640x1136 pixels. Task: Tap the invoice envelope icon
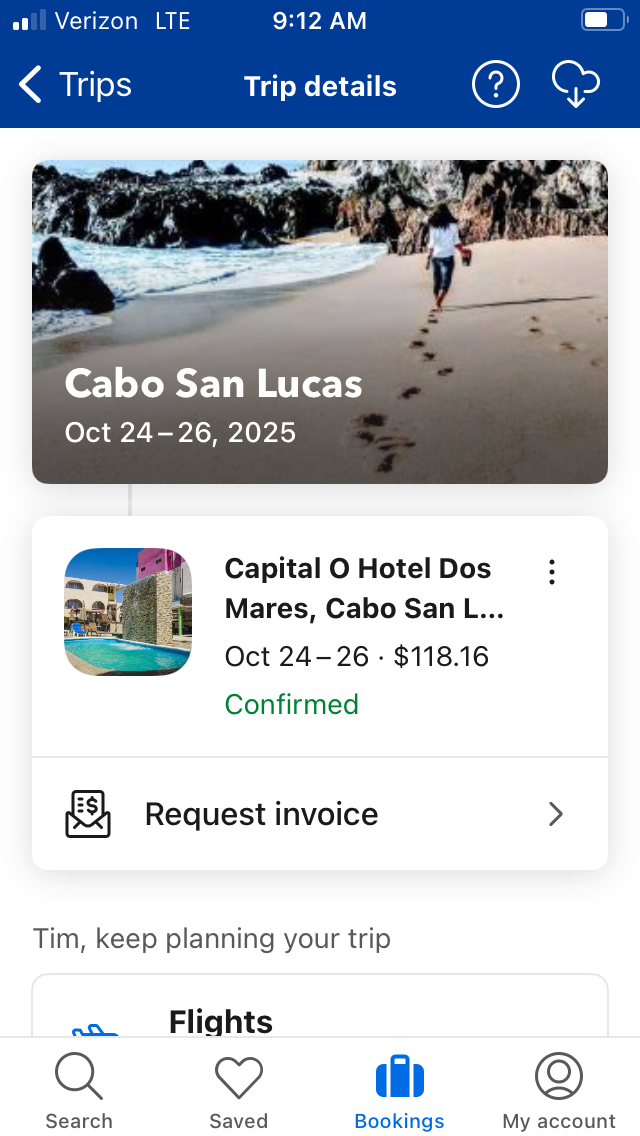click(88, 814)
